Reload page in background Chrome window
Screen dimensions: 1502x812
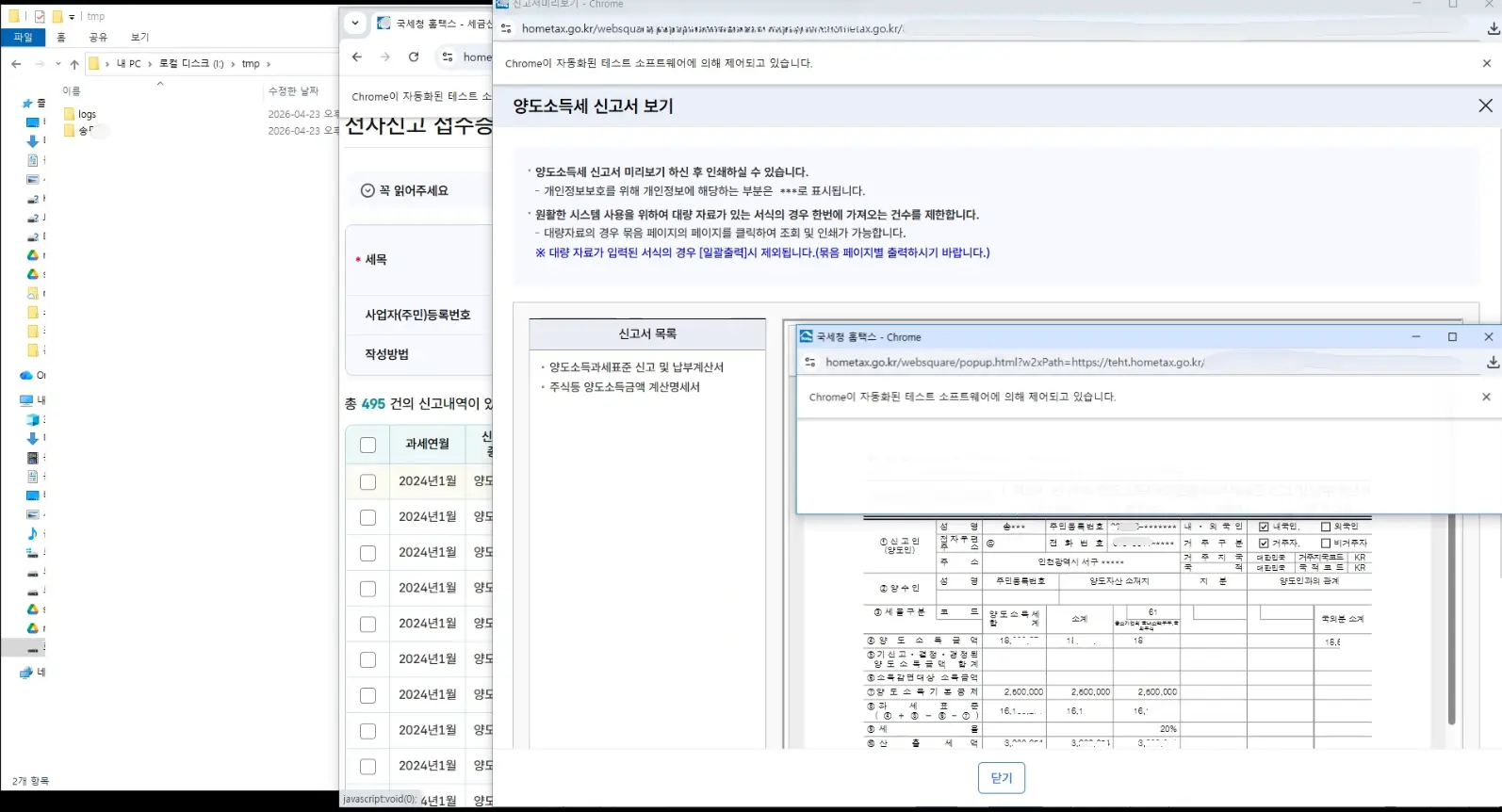pos(414,57)
